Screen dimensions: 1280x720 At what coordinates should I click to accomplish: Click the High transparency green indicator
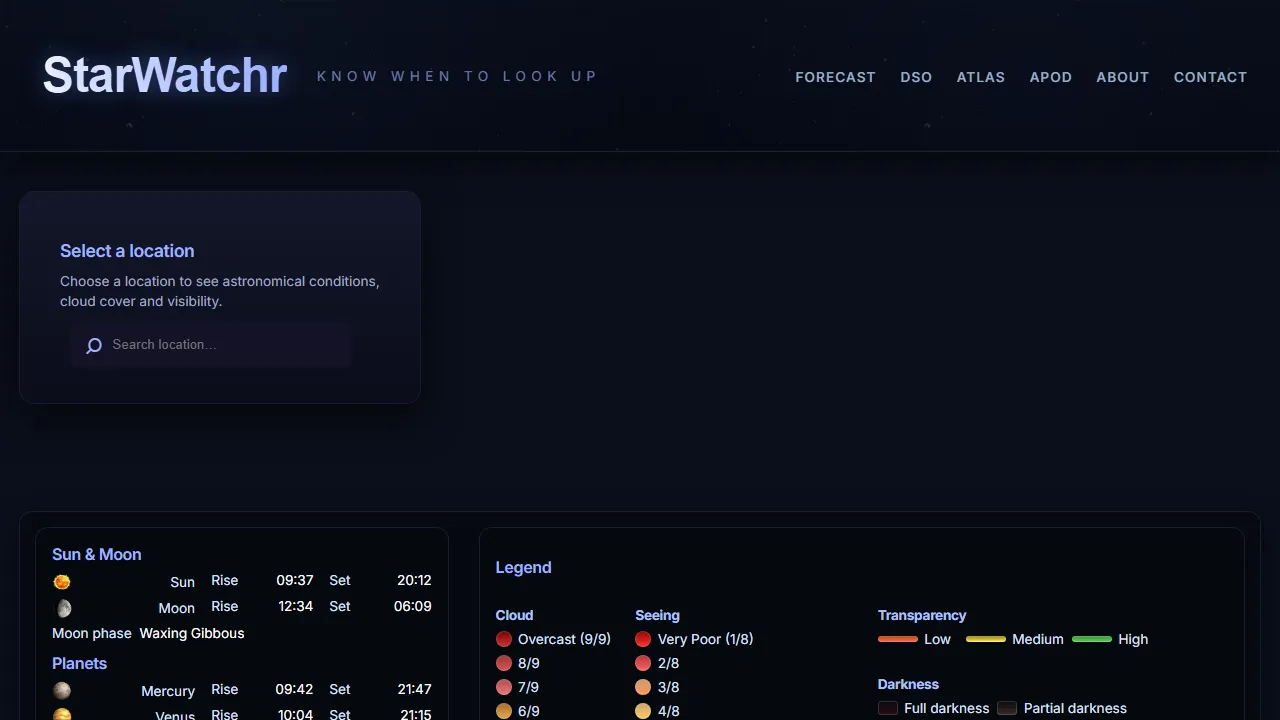(x=1091, y=639)
